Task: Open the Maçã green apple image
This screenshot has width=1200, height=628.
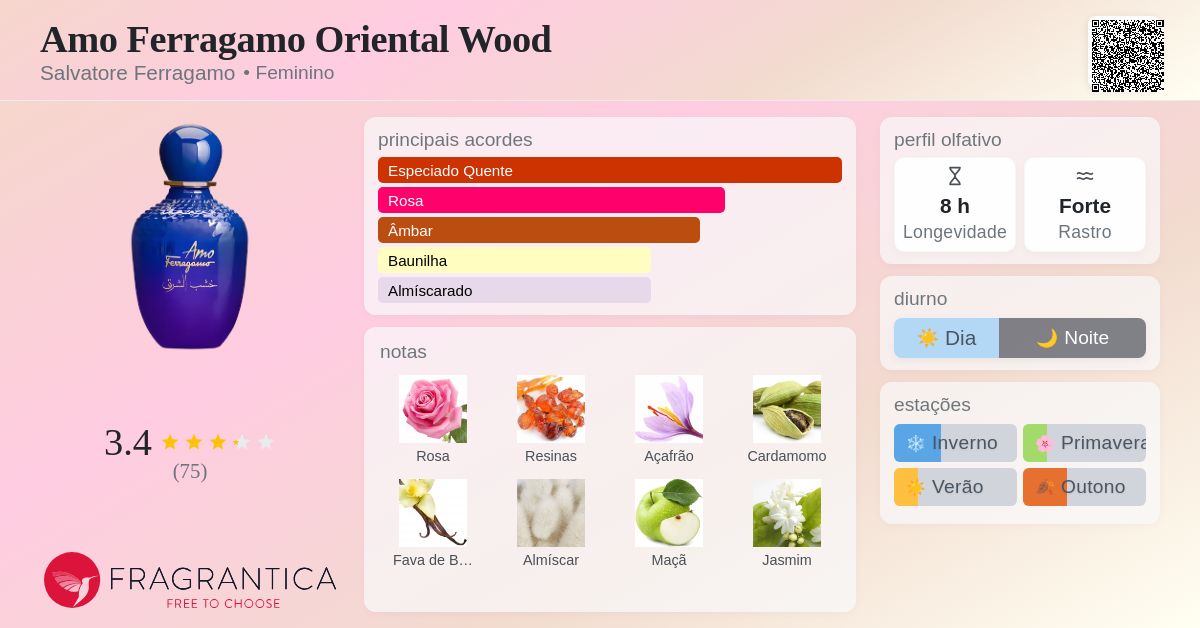Action: (669, 513)
